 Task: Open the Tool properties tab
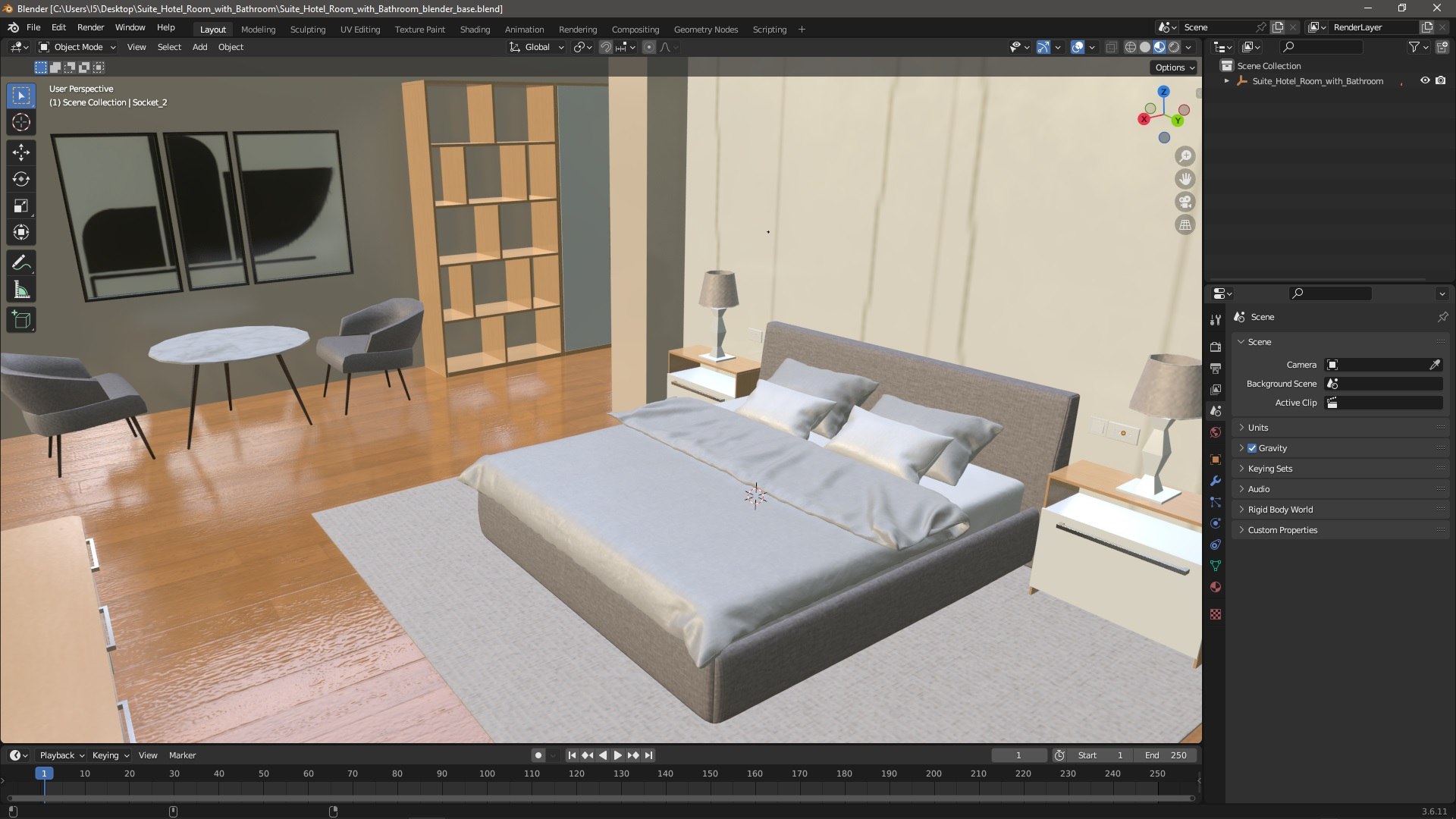tap(1216, 320)
